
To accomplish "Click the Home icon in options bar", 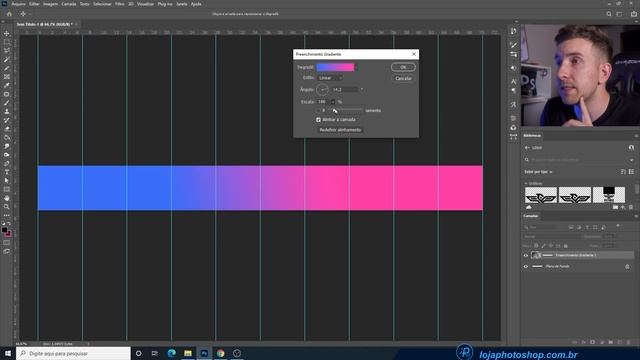I will pyautogui.click(x=9, y=14).
